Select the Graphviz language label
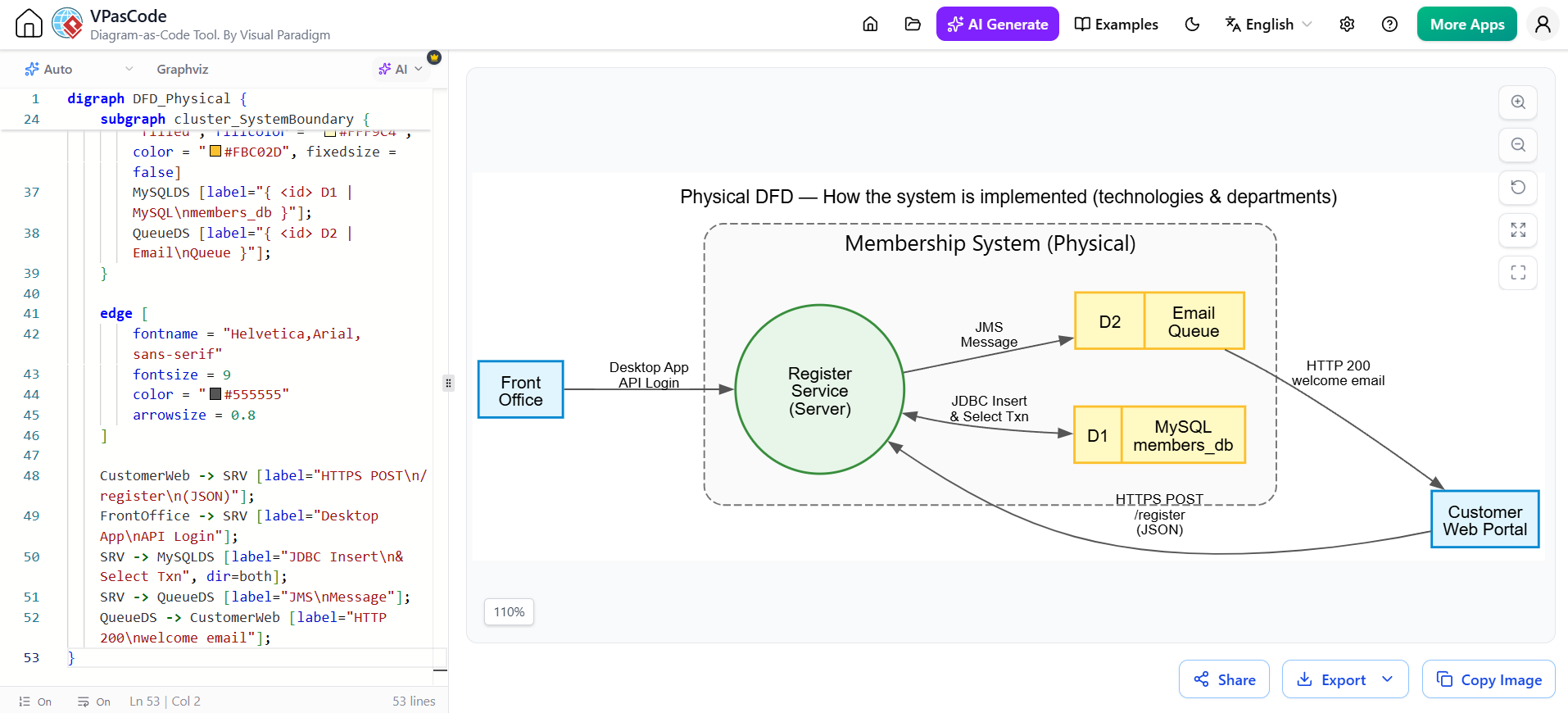This screenshot has width=1568, height=713. pyautogui.click(x=182, y=69)
